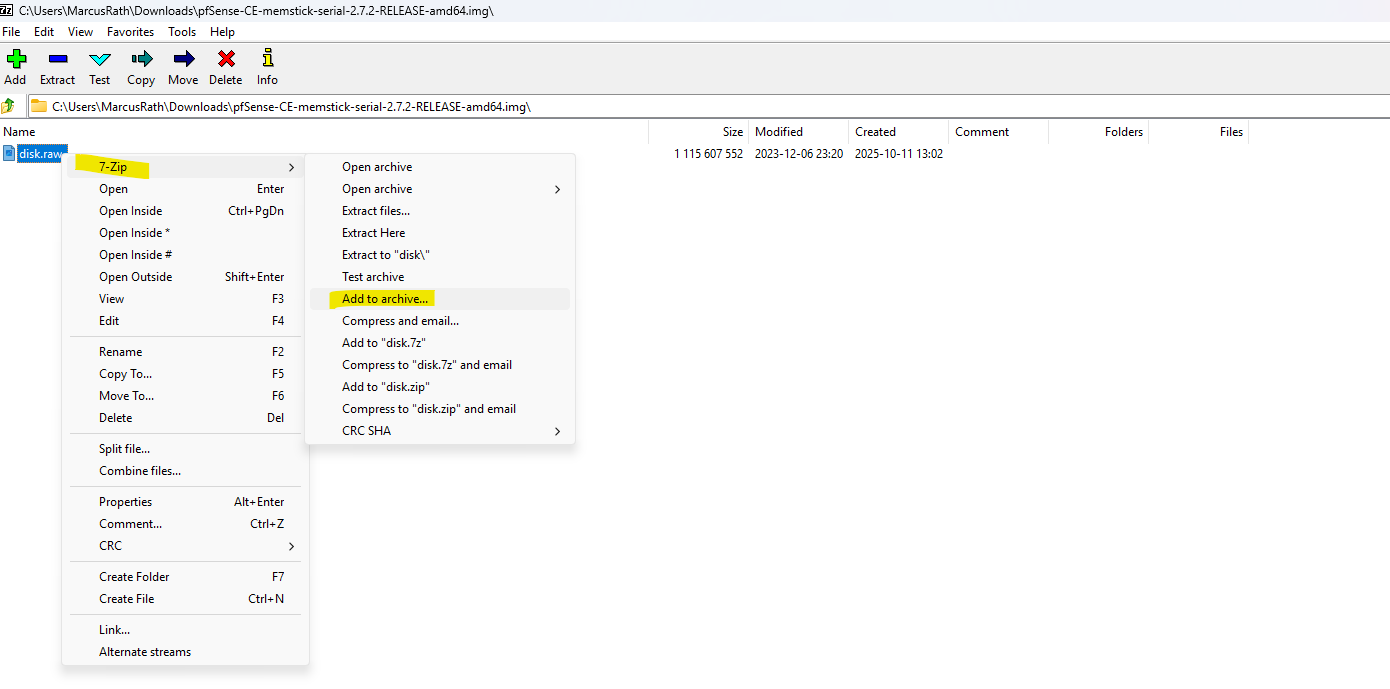Screen dimensions: 1390x689
Task: Expand the CRC SHA submenu
Action: pos(440,431)
